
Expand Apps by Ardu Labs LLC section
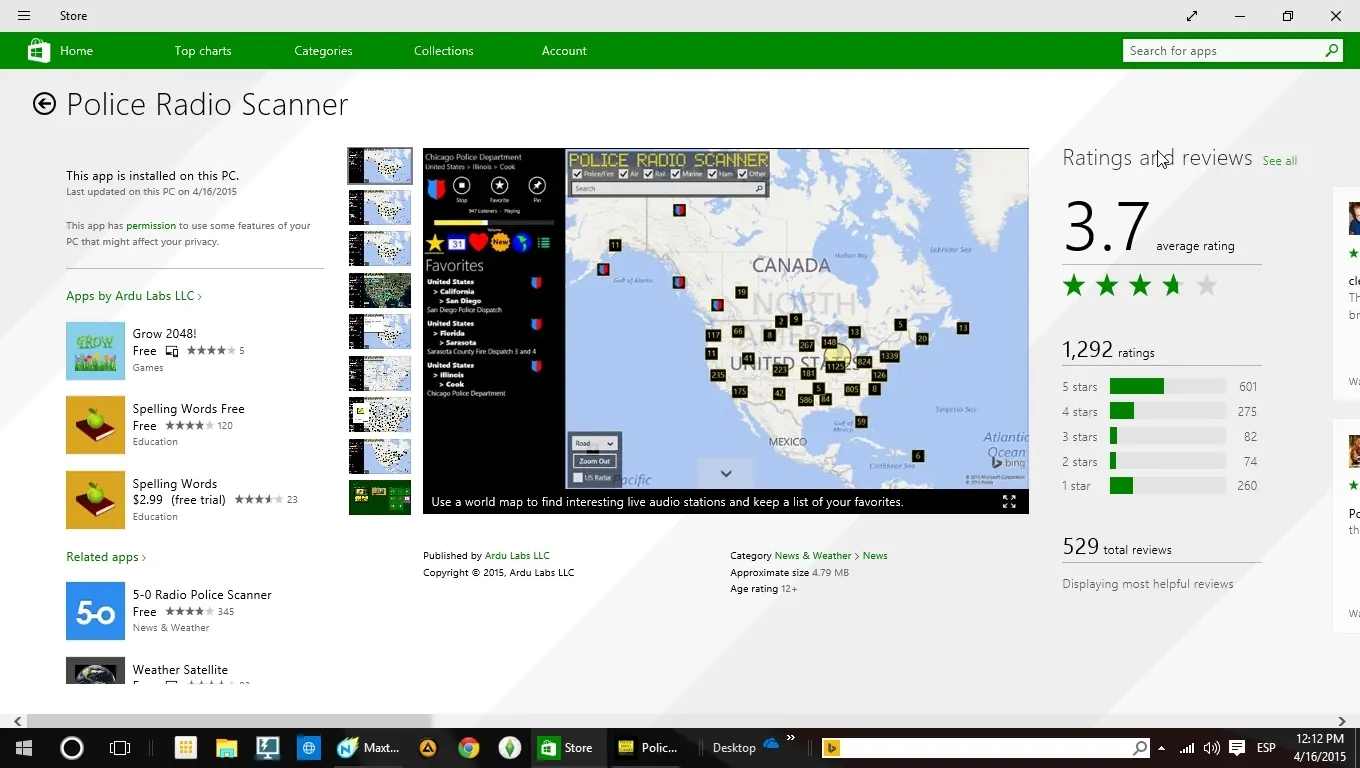pyautogui.click(x=134, y=296)
